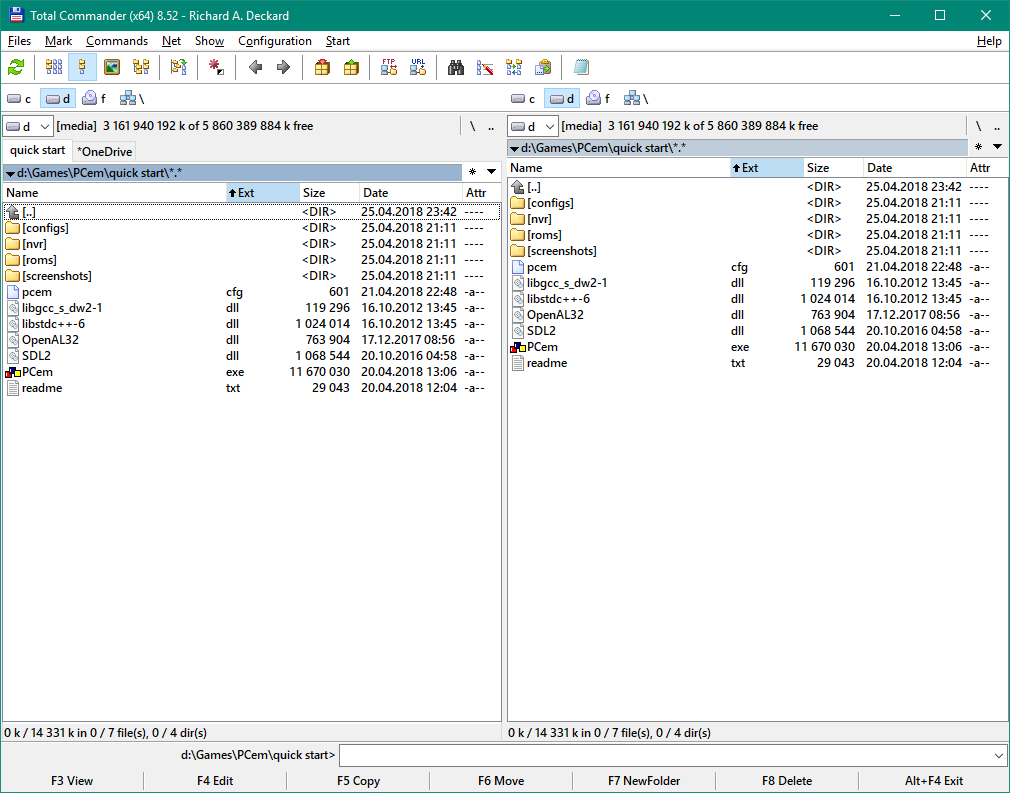Click the FTP connect icon
This screenshot has width=1010, height=793.
(389, 68)
